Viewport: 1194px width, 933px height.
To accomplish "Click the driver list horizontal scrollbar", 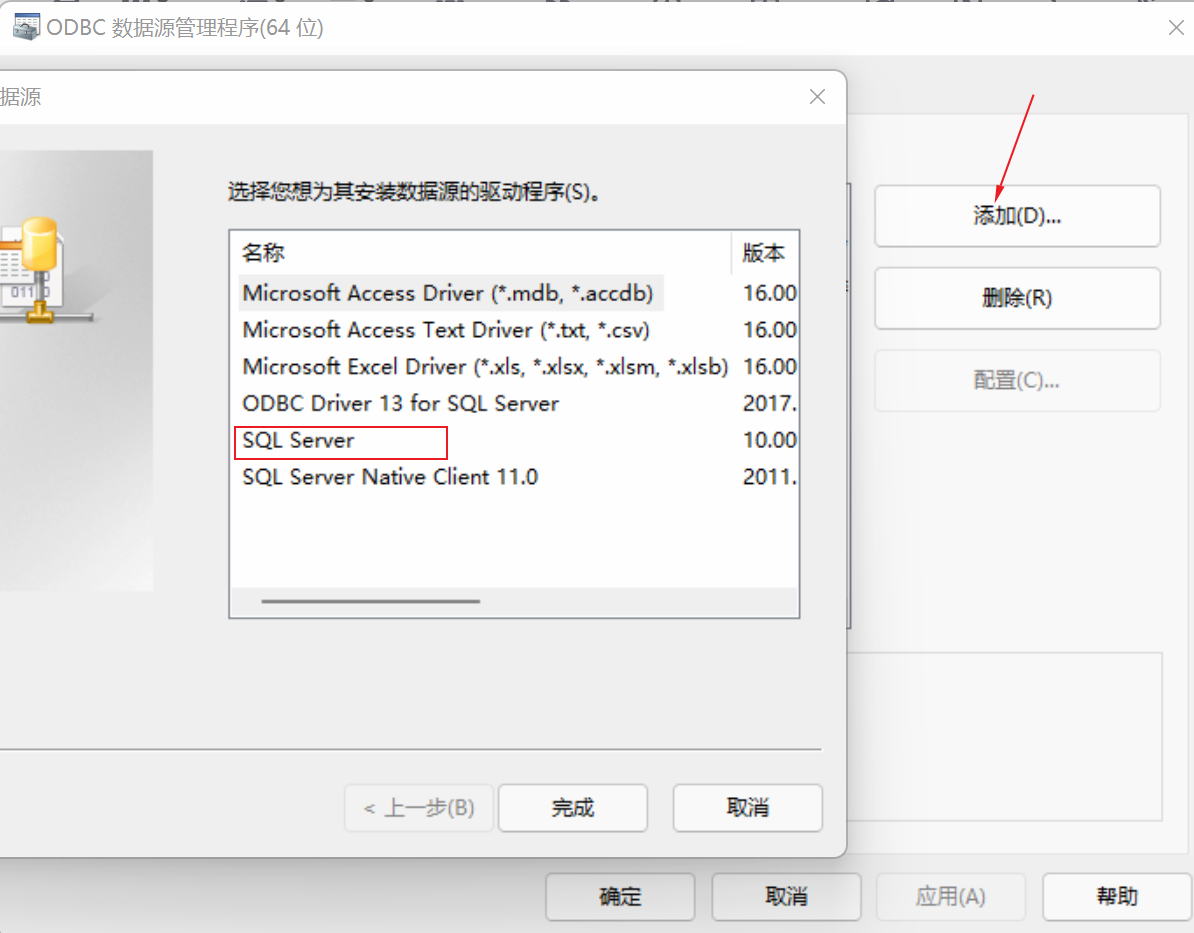I will click(x=370, y=601).
